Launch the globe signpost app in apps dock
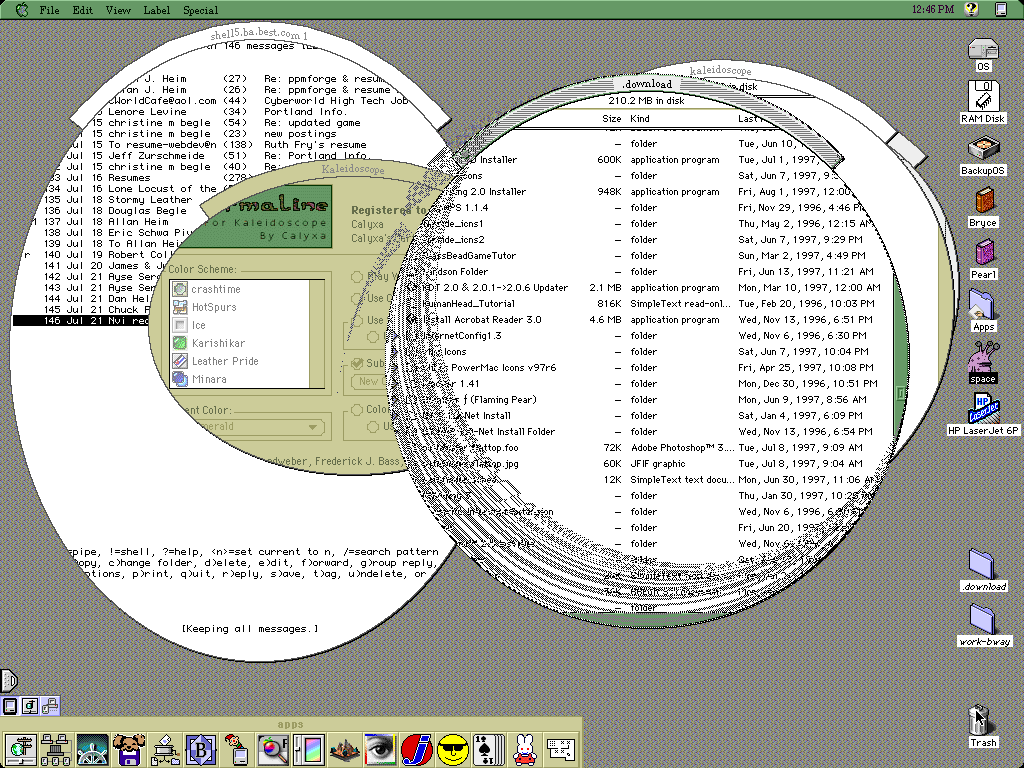 21,749
